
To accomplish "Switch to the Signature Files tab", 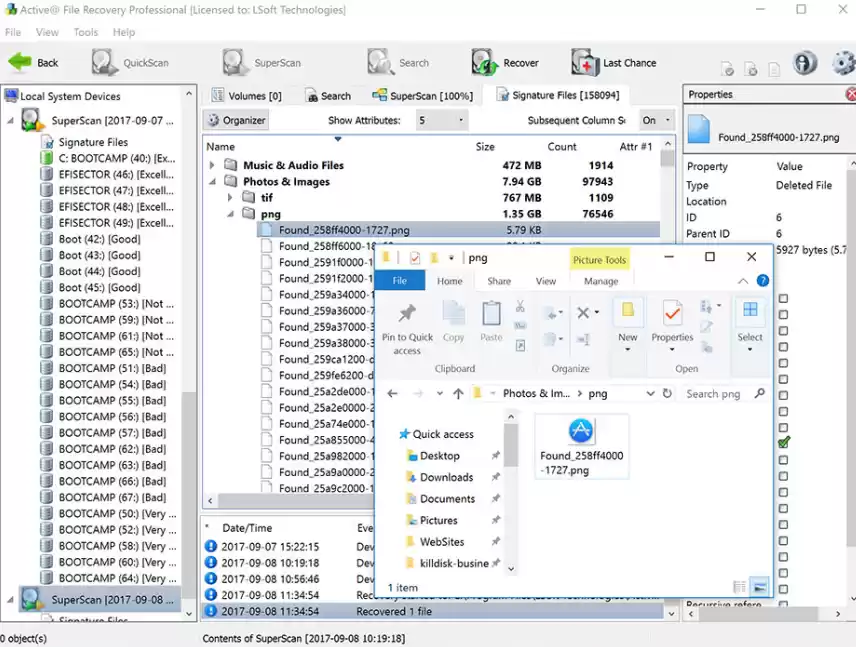I will coord(555,96).
